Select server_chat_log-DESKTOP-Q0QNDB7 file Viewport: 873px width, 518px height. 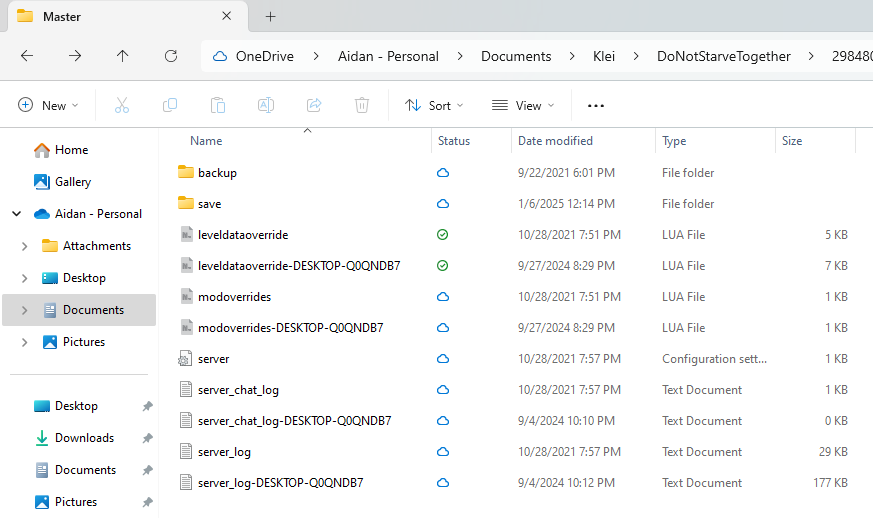tap(294, 421)
